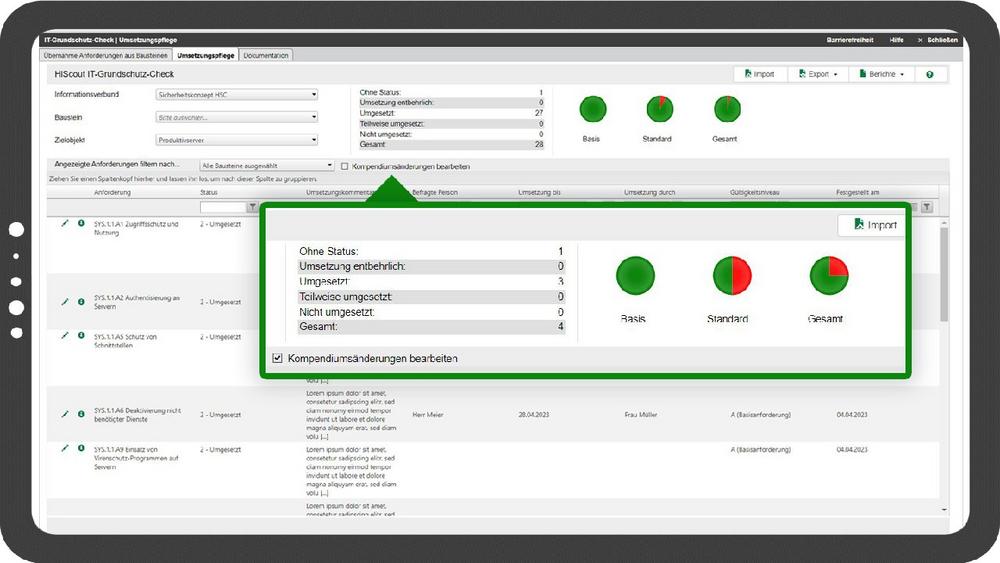Viewport: 1000px width, 563px height.
Task: Click the filter icon in Festgestellt am column
Action: click(x=927, y=207)
